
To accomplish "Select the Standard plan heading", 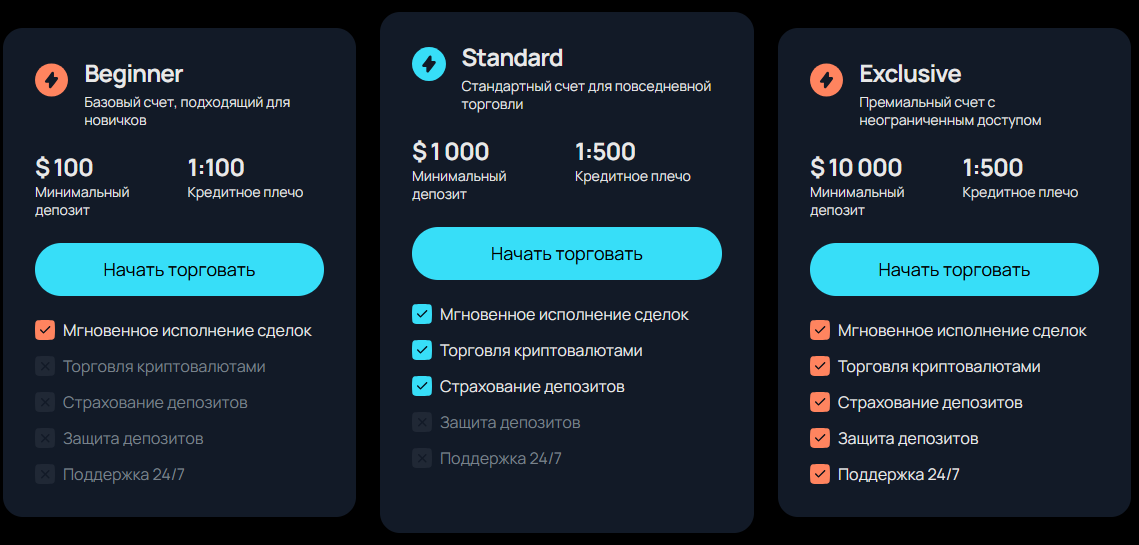I will 512,58.
